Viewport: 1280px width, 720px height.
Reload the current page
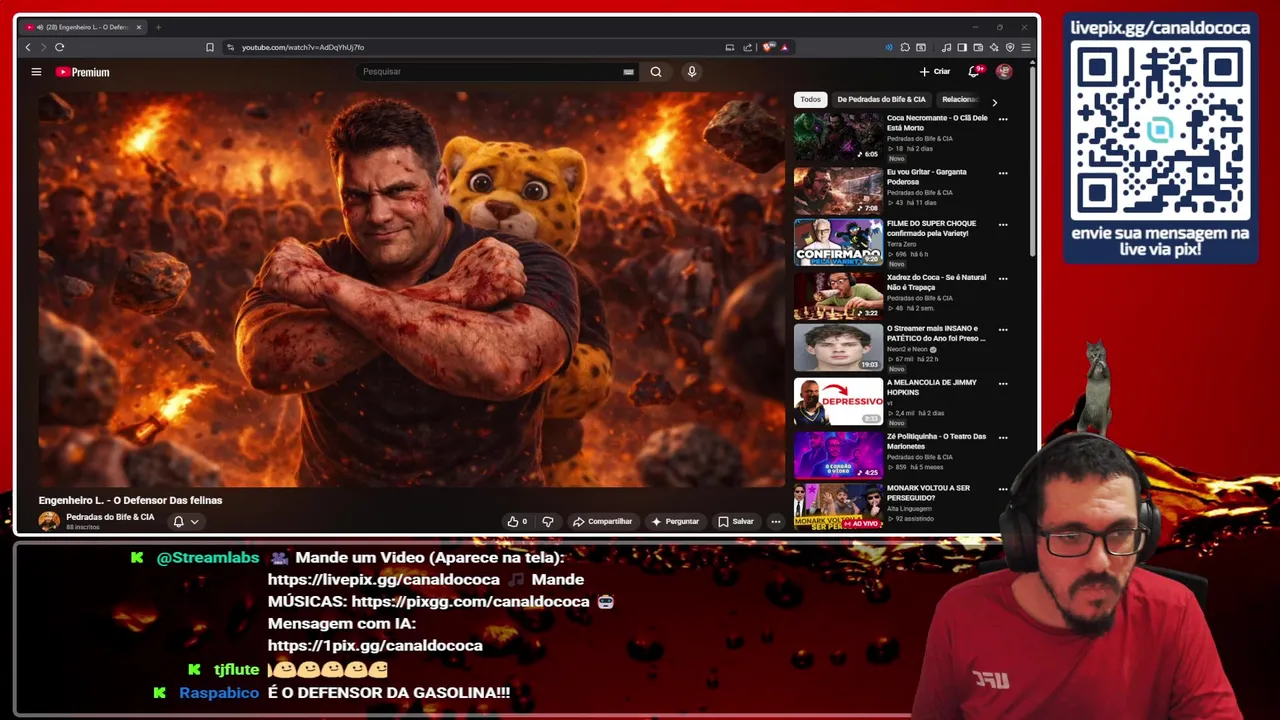coord(60,47)
